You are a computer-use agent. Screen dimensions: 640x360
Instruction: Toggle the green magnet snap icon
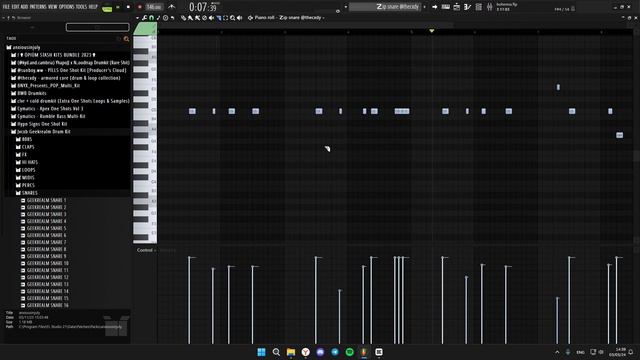tap(151, 18)
